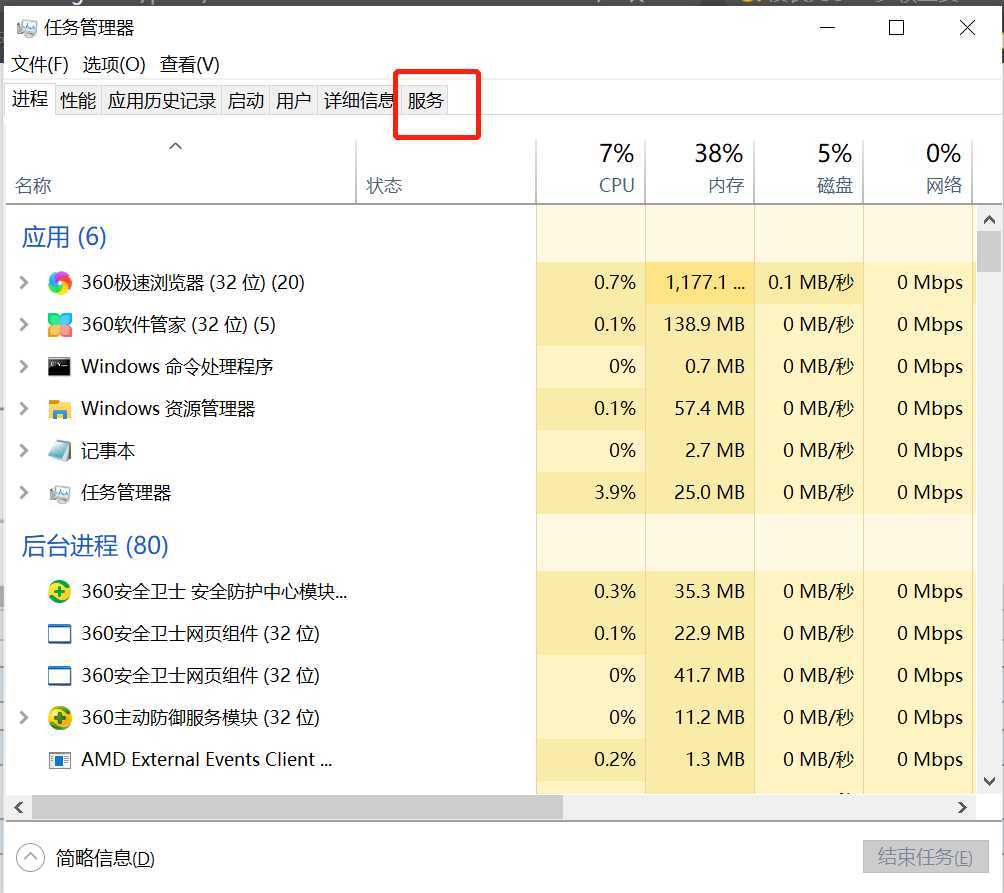This screenshot has width=1004, height=893.
Task: Sort by the 名称 column header
Action: click(x=181, y=170)
